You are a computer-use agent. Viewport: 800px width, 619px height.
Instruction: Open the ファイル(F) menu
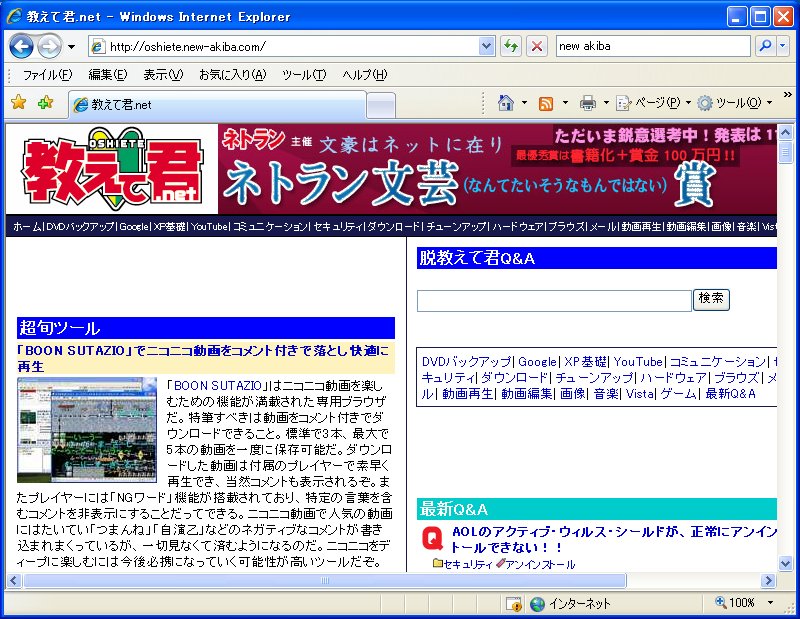click(47, 75)
